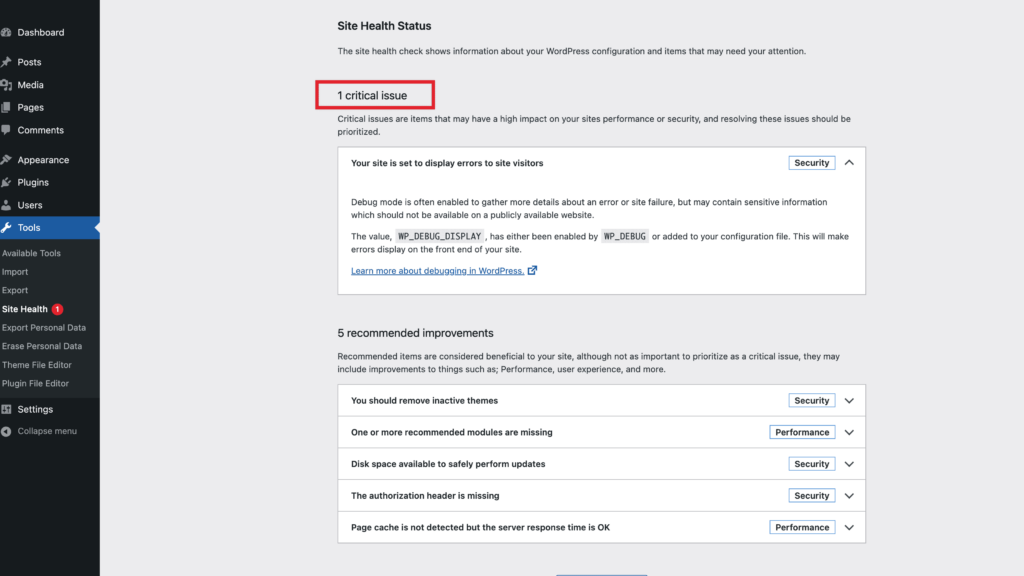Image resolution: width=1024 pixels, height=576 pixels.
Task: Open the Media menu item
Action: (x=31, y=85)
